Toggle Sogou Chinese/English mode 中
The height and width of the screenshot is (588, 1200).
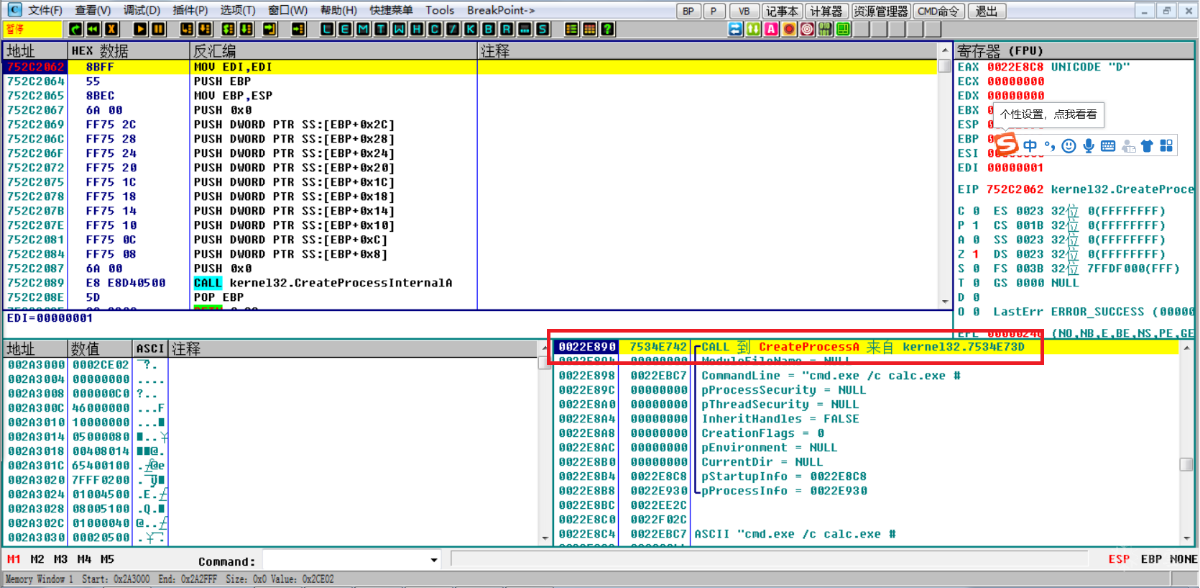point(1031,146)
